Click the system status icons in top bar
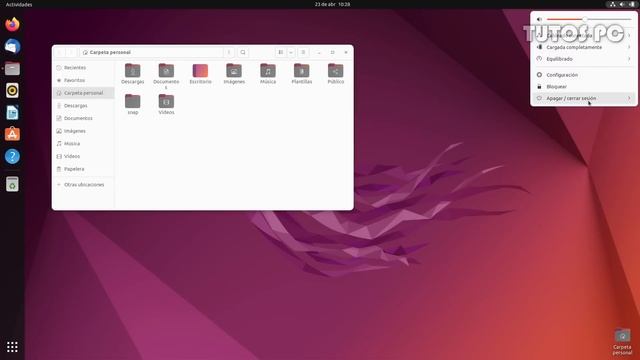Screen dimensions: 640x360 [622, 4]
